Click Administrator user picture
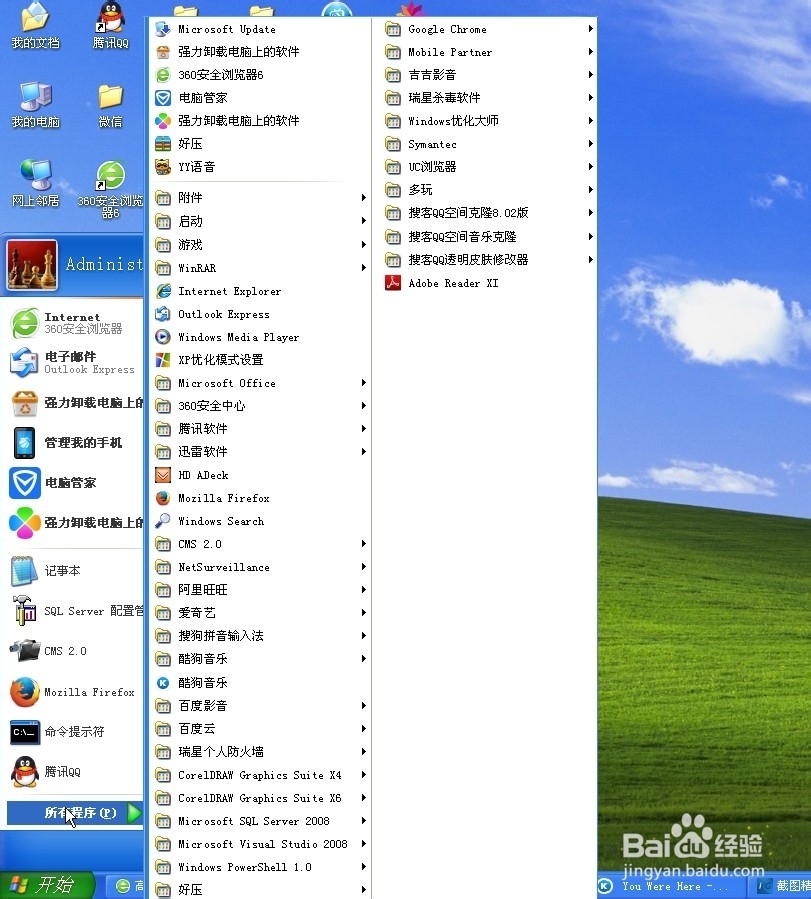Image resolution: width=811 pixels, height=899 pixels. 32,265
